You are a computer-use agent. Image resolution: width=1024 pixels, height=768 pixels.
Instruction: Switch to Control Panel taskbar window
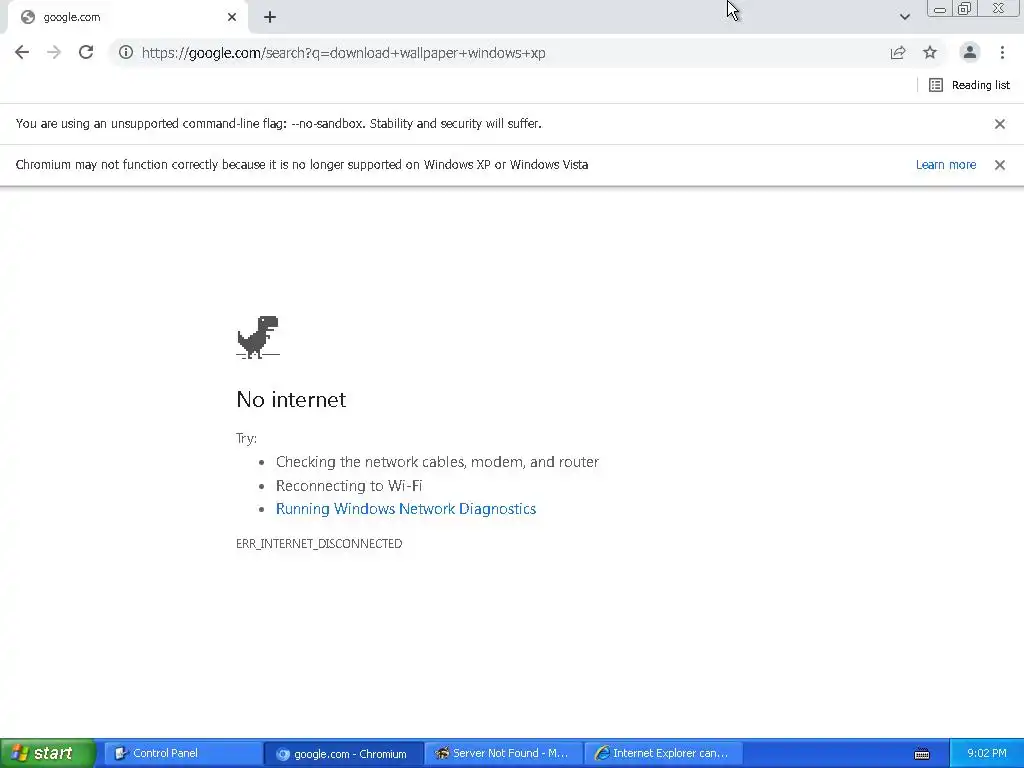(x=183, y=753)
